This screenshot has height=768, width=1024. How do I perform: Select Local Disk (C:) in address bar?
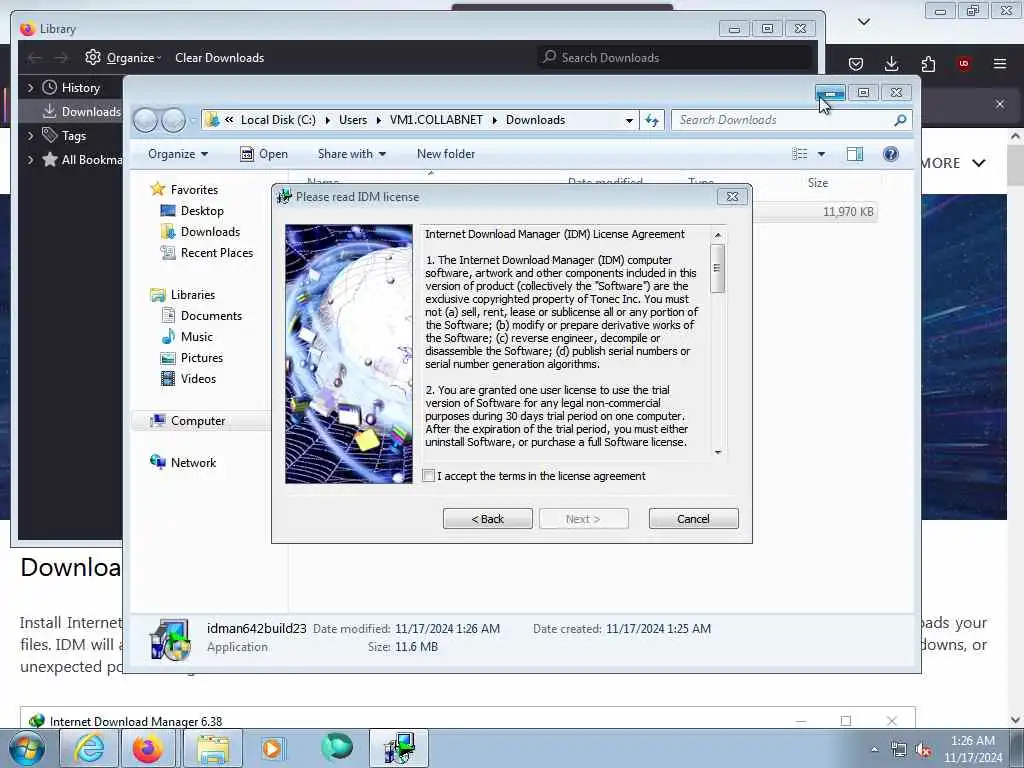[278, 120]
